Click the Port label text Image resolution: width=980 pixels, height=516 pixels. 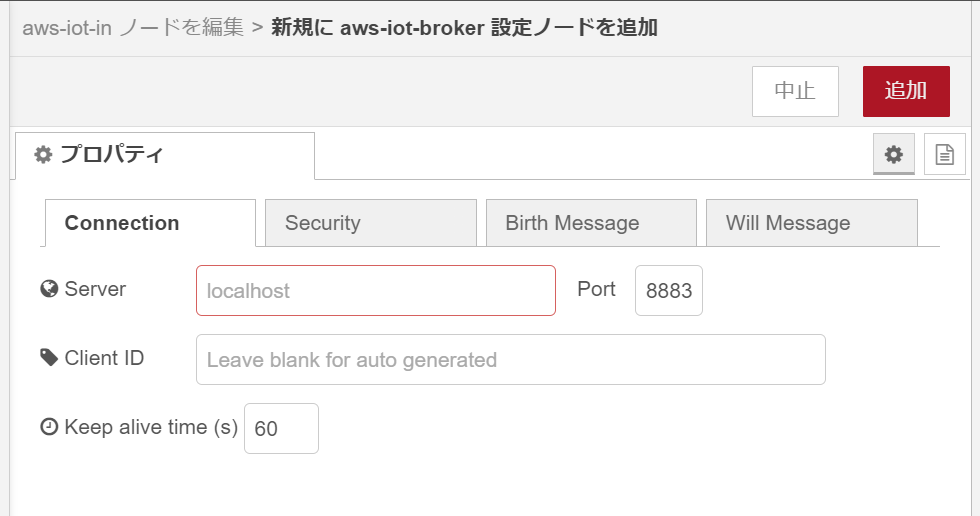click(x=596, y=289)
